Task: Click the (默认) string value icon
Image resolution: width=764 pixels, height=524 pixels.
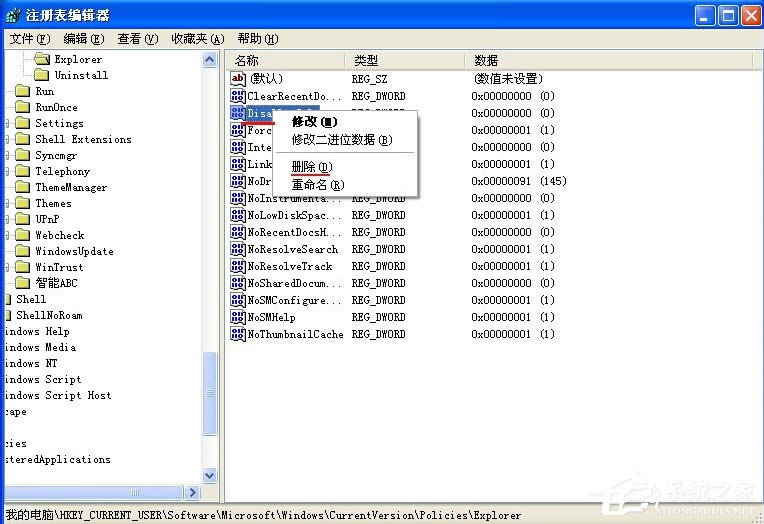Action: coord(238,78)
